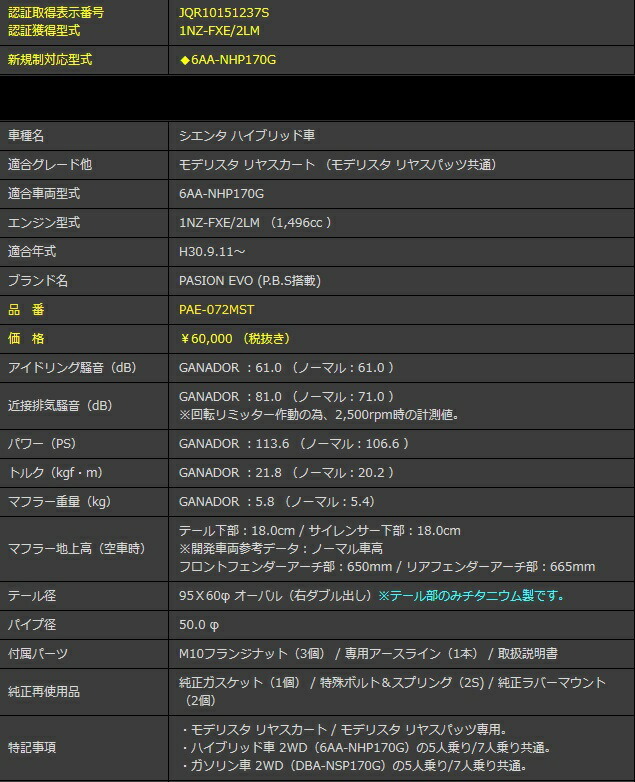Select certification number JQR10151237S

coord(224,13)
